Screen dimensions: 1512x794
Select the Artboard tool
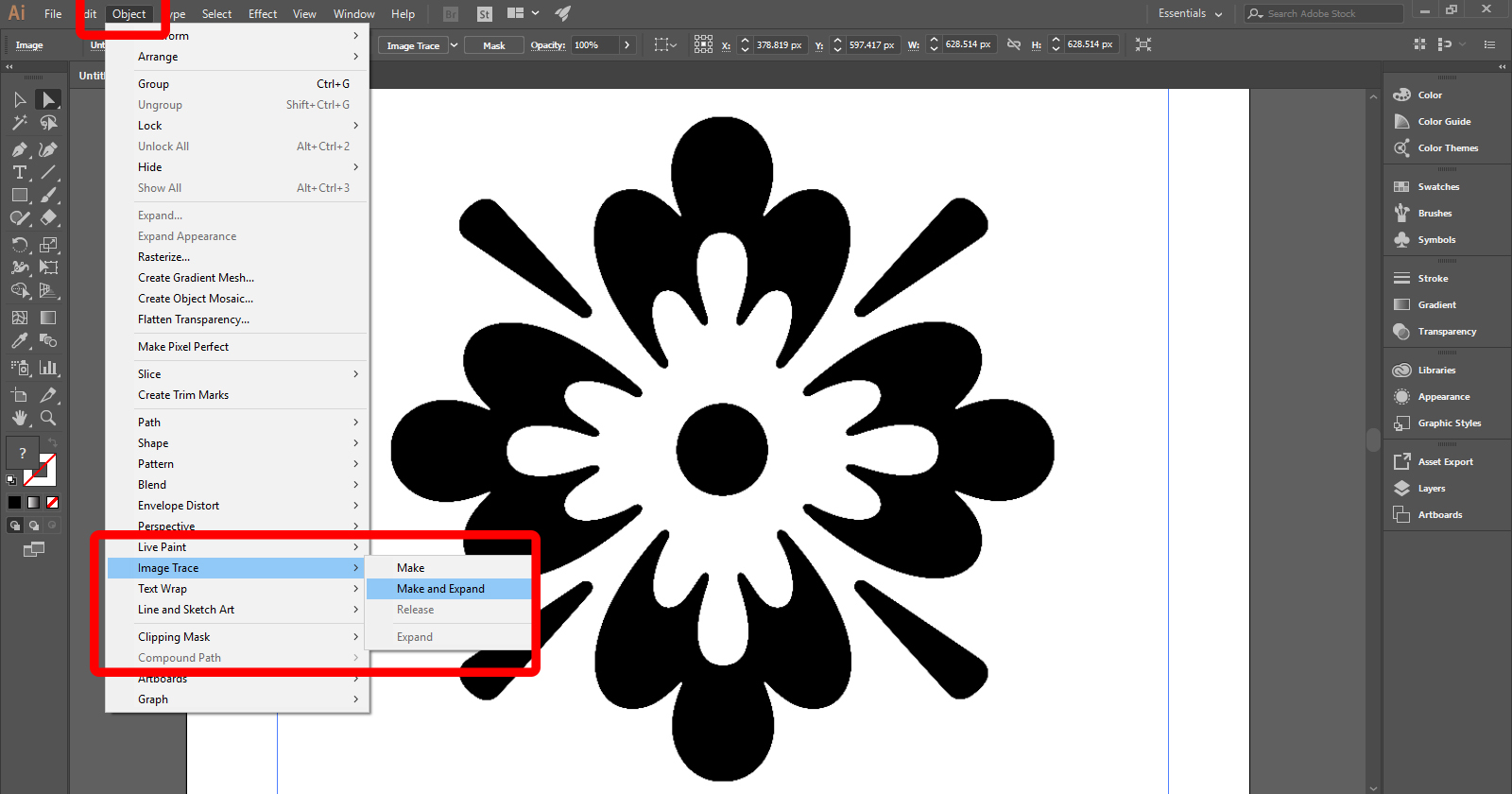pyautogui.click(x=20, y=395)
